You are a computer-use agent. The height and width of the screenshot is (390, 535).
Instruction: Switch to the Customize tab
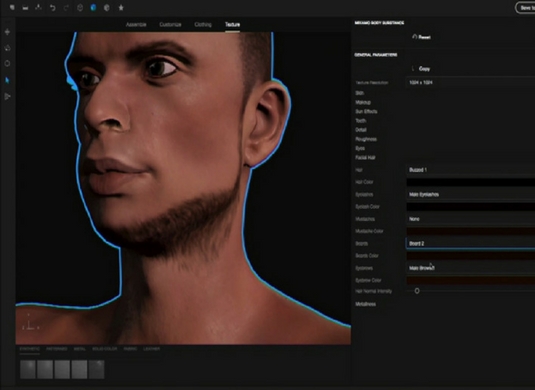[x=170, y=25]
